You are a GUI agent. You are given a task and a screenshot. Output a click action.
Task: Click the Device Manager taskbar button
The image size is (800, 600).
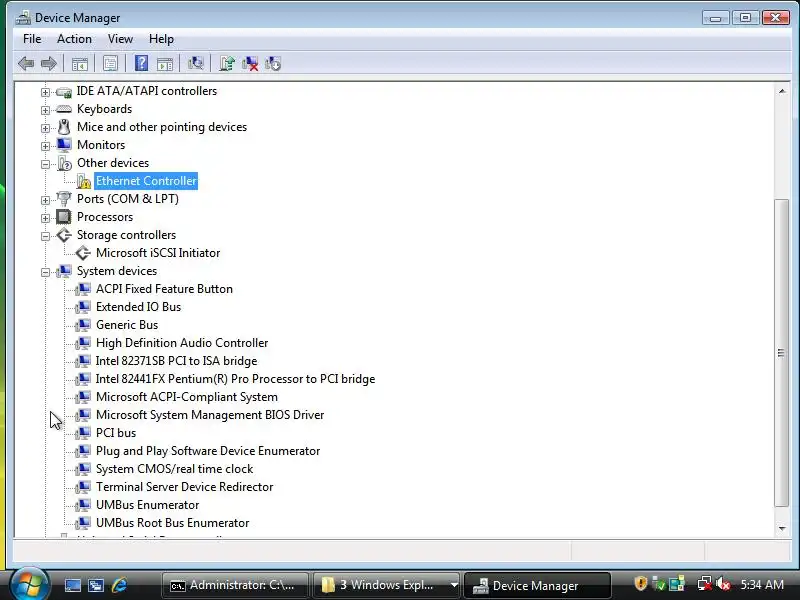(537, 585)
